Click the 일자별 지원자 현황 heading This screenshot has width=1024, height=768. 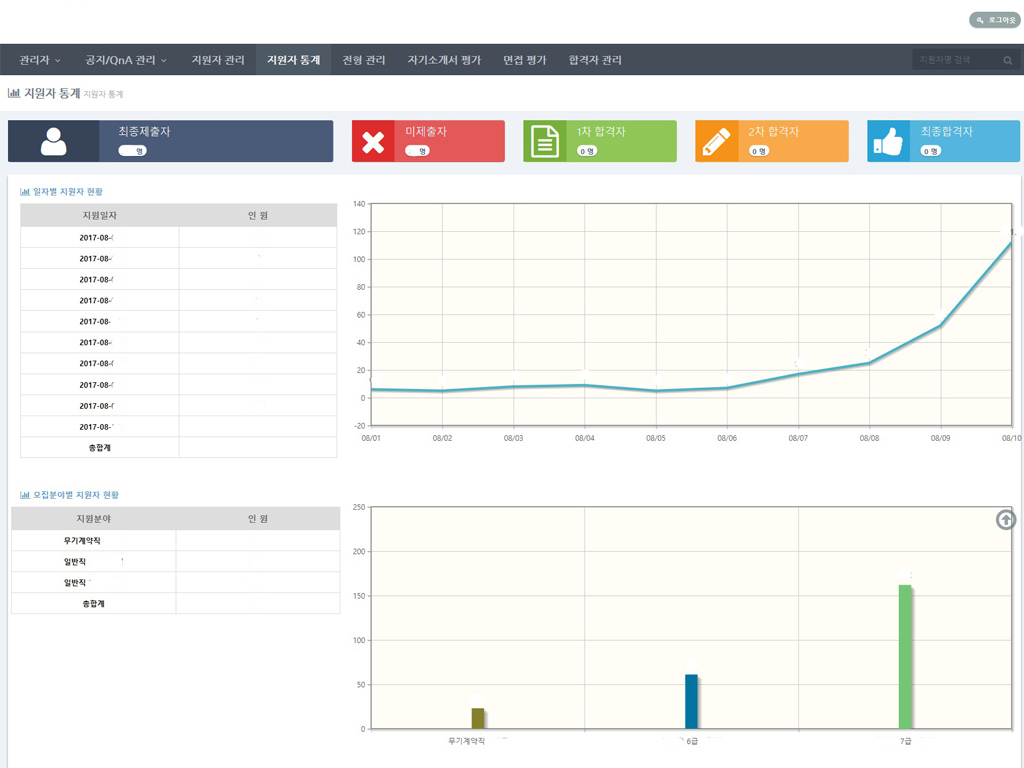[68, 192]
